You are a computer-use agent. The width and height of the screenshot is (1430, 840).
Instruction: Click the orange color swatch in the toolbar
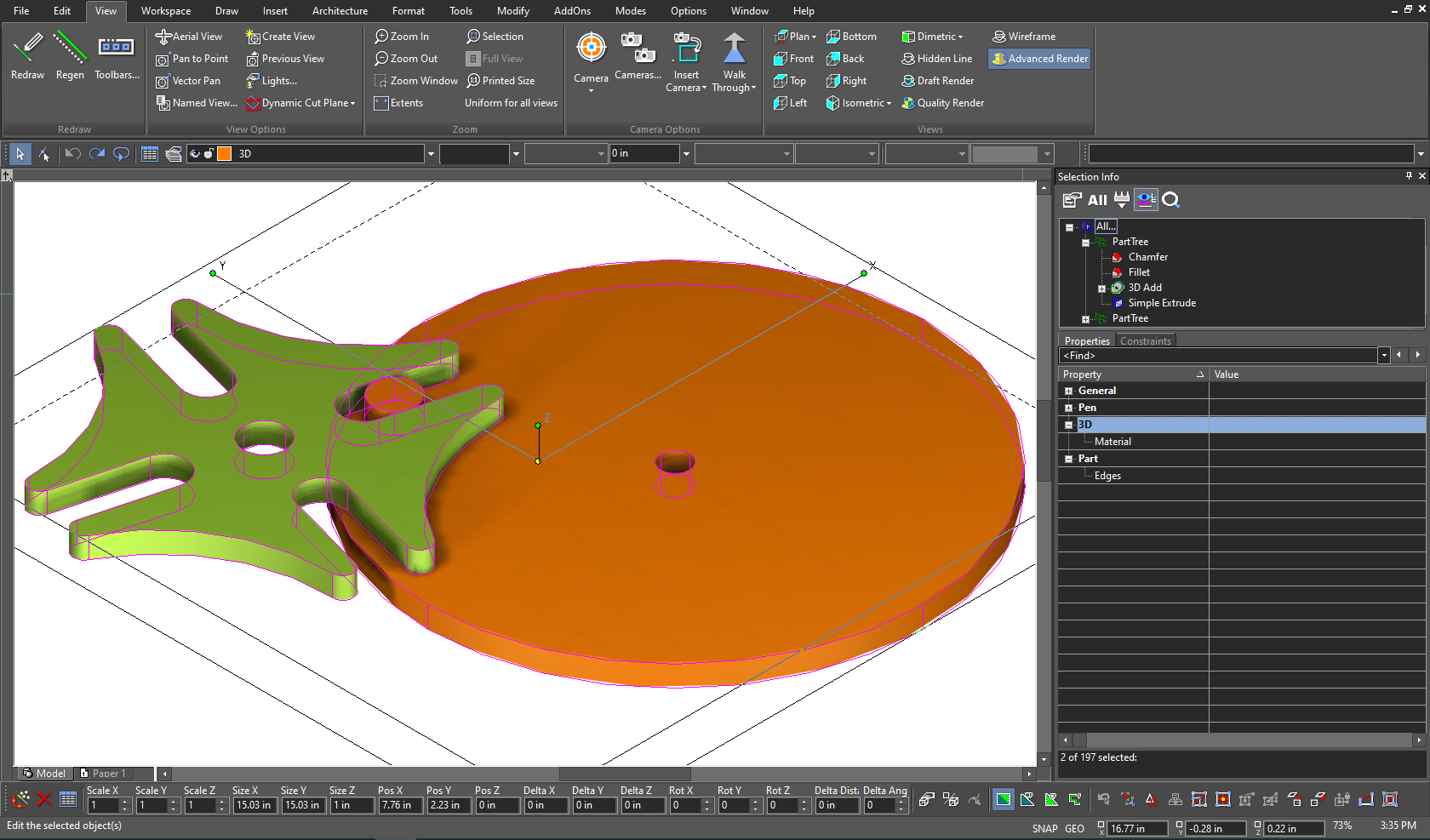pyautogui.click(x=224, y=154)
